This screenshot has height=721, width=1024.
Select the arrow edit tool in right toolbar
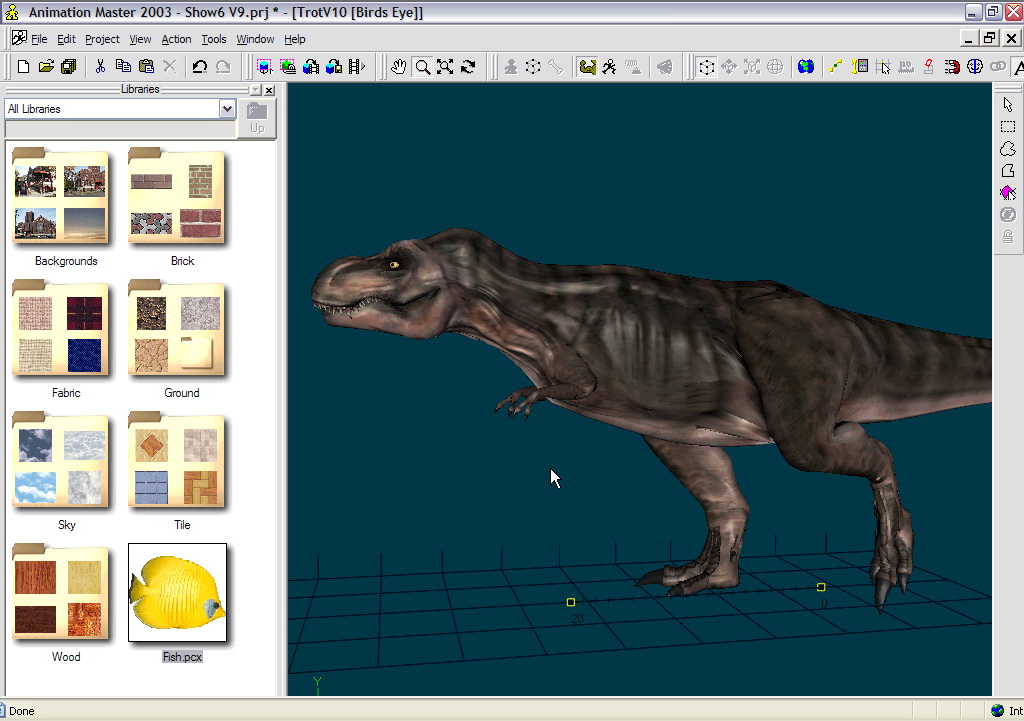tap(1008, 105)
